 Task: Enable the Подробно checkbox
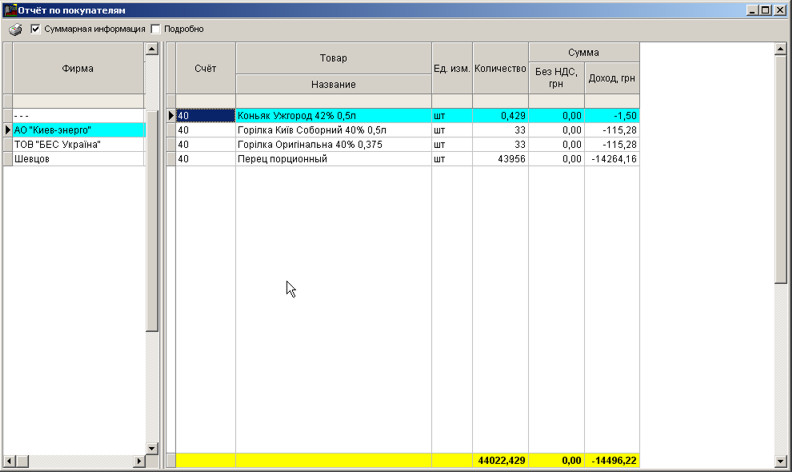click(x=155, y=29)
